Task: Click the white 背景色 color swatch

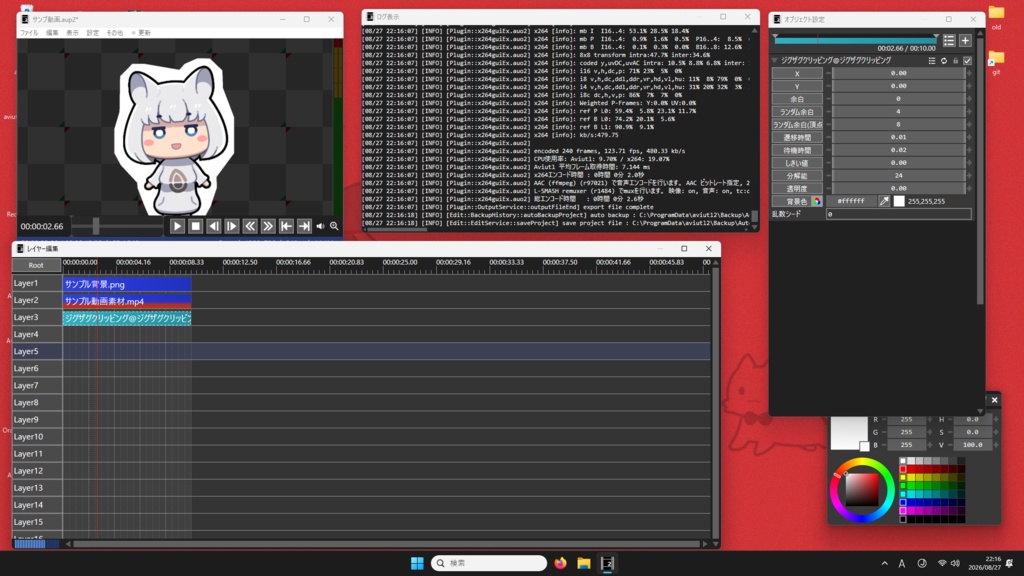Action: (x=899, y=201)
